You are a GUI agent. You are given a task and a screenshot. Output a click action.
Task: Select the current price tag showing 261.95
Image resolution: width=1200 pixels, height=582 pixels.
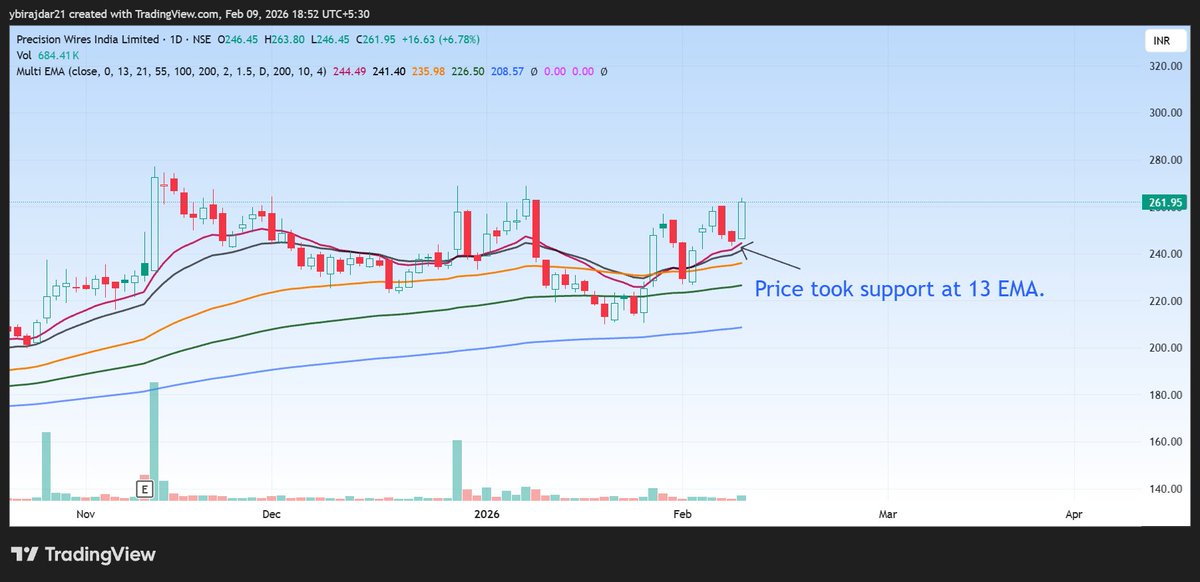point(1163,201)
